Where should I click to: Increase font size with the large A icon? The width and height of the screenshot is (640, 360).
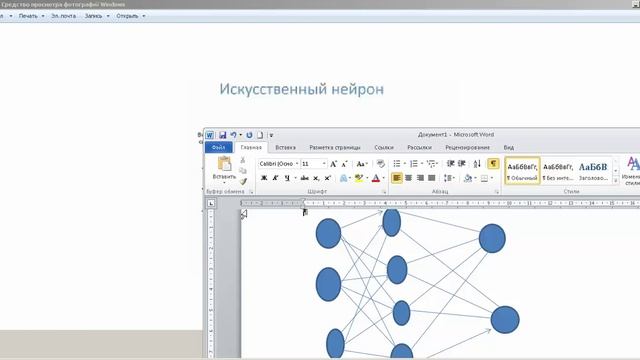click(x=333, y=164)
